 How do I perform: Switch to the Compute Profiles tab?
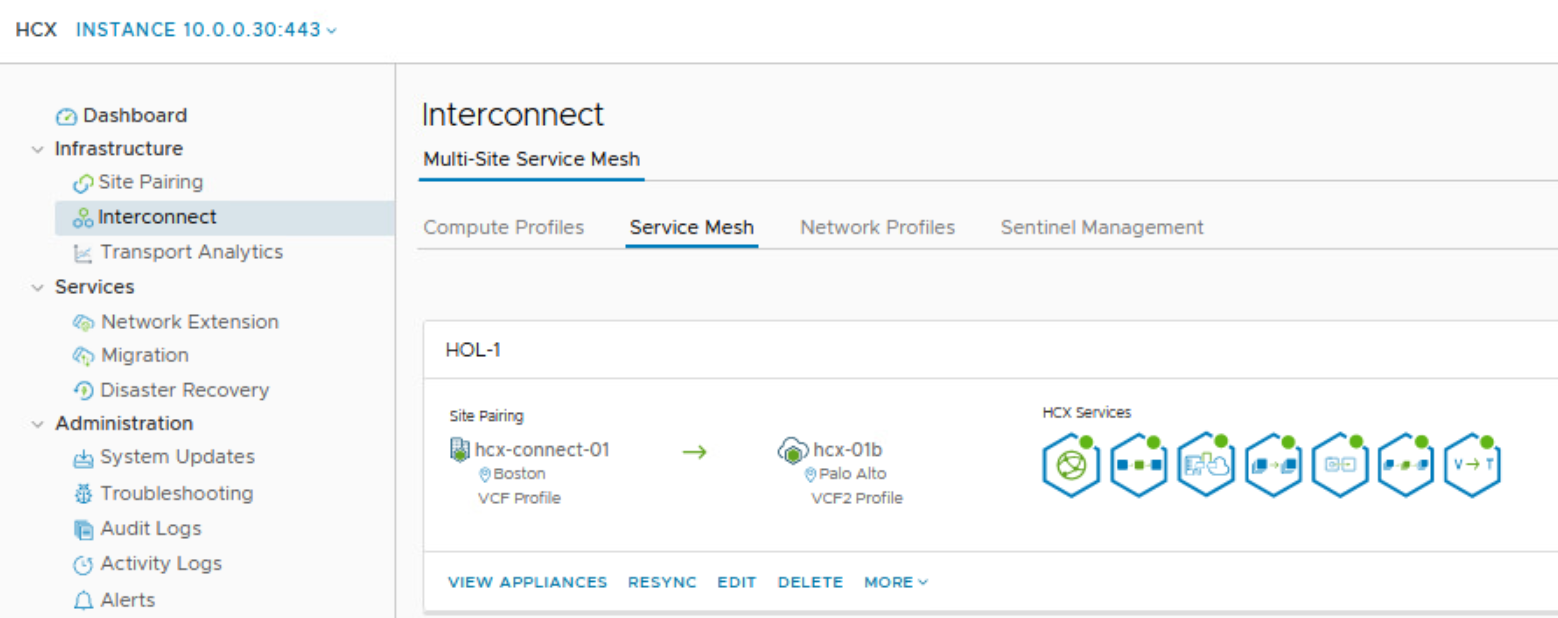(503, 228)
